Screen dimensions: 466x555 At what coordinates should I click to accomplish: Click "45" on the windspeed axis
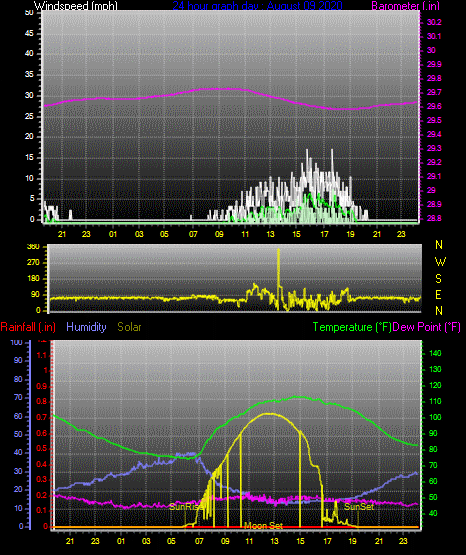[x=29, y=34]
